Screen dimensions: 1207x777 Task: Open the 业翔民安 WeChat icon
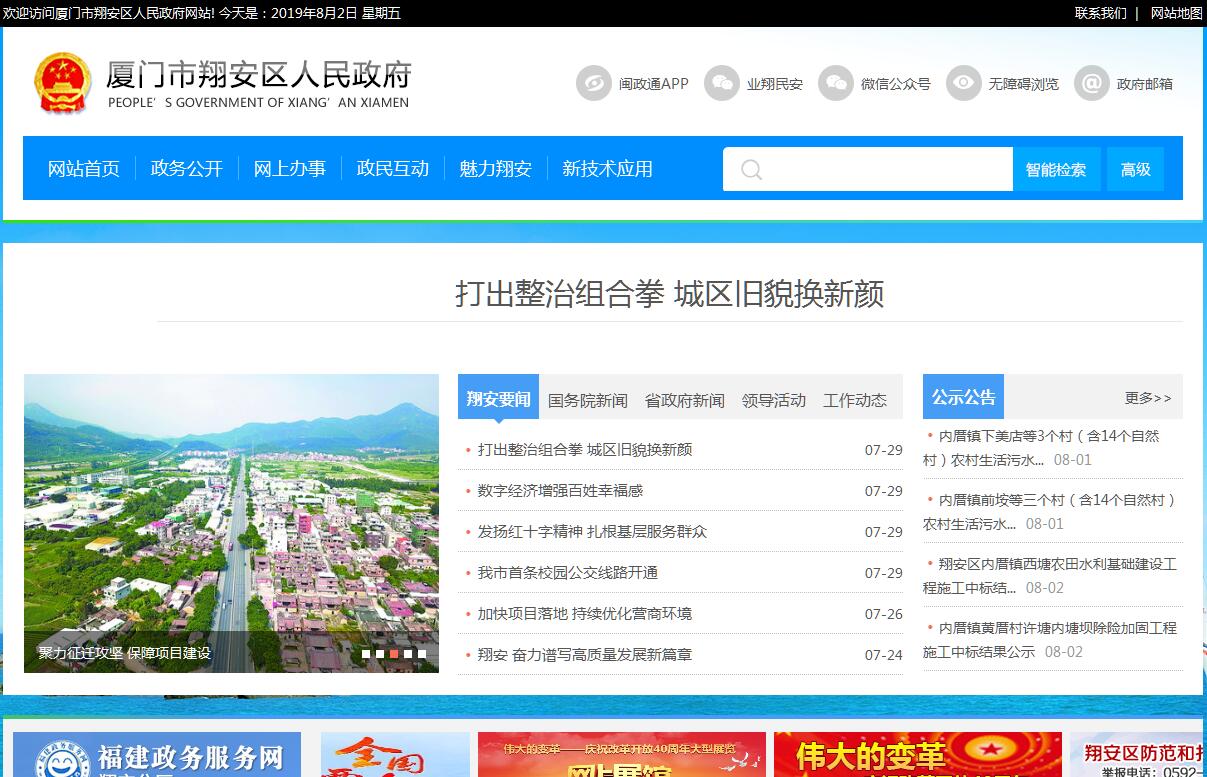(721, 83)
